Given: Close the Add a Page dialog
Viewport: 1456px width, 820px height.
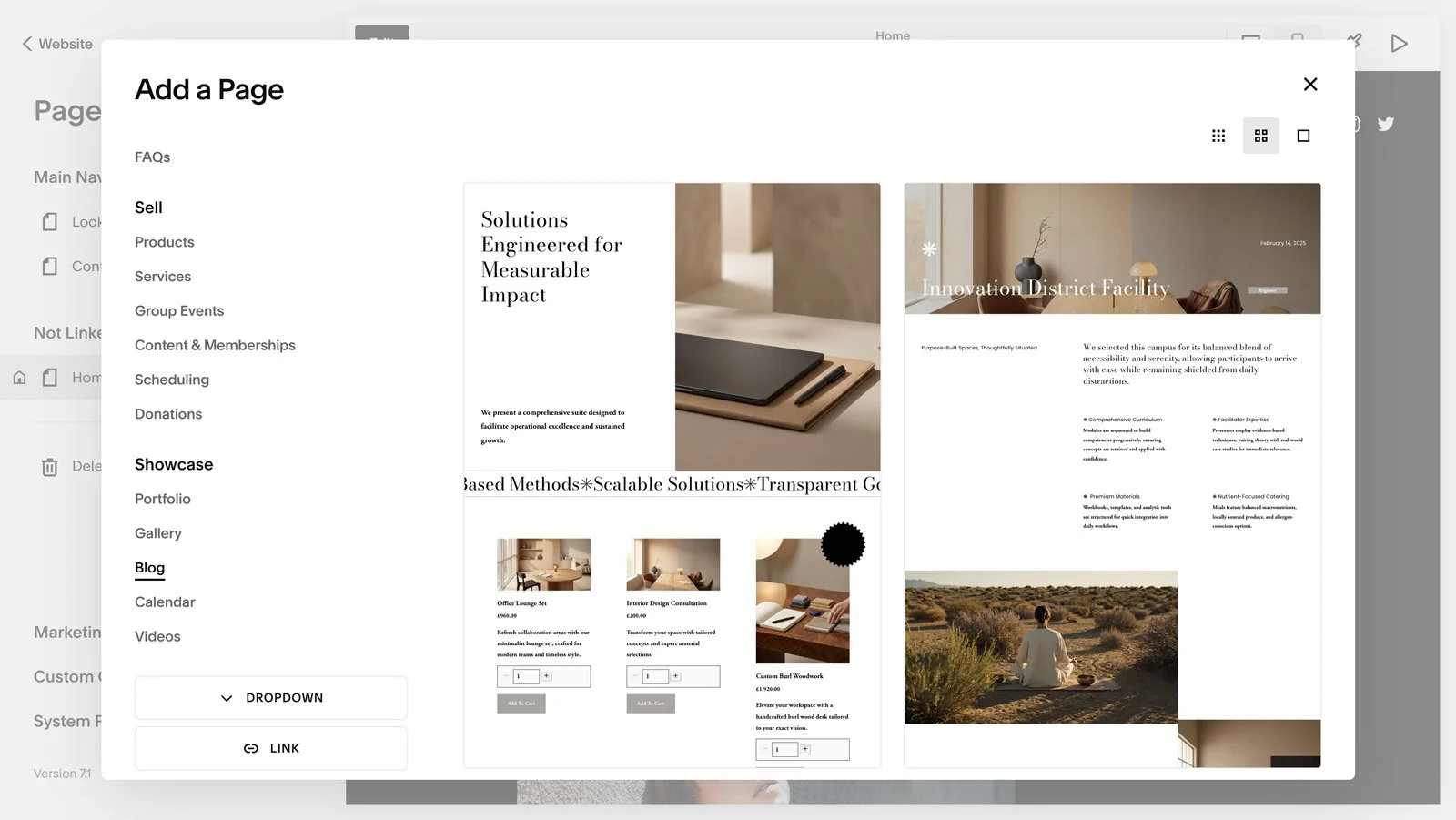Looking at the screenshot, I should [1310, 85].
